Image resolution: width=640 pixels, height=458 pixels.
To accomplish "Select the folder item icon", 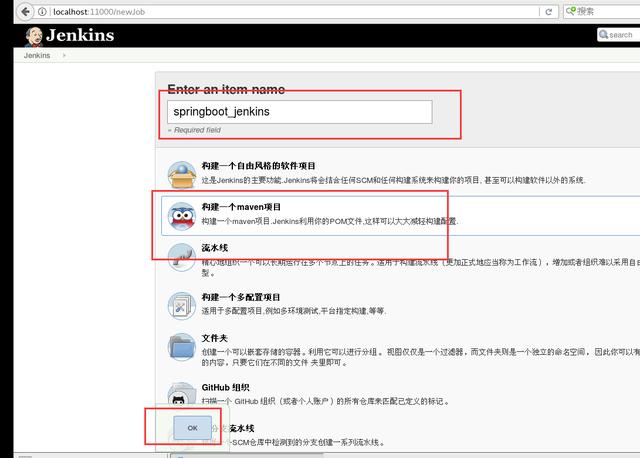I will 182,347.
